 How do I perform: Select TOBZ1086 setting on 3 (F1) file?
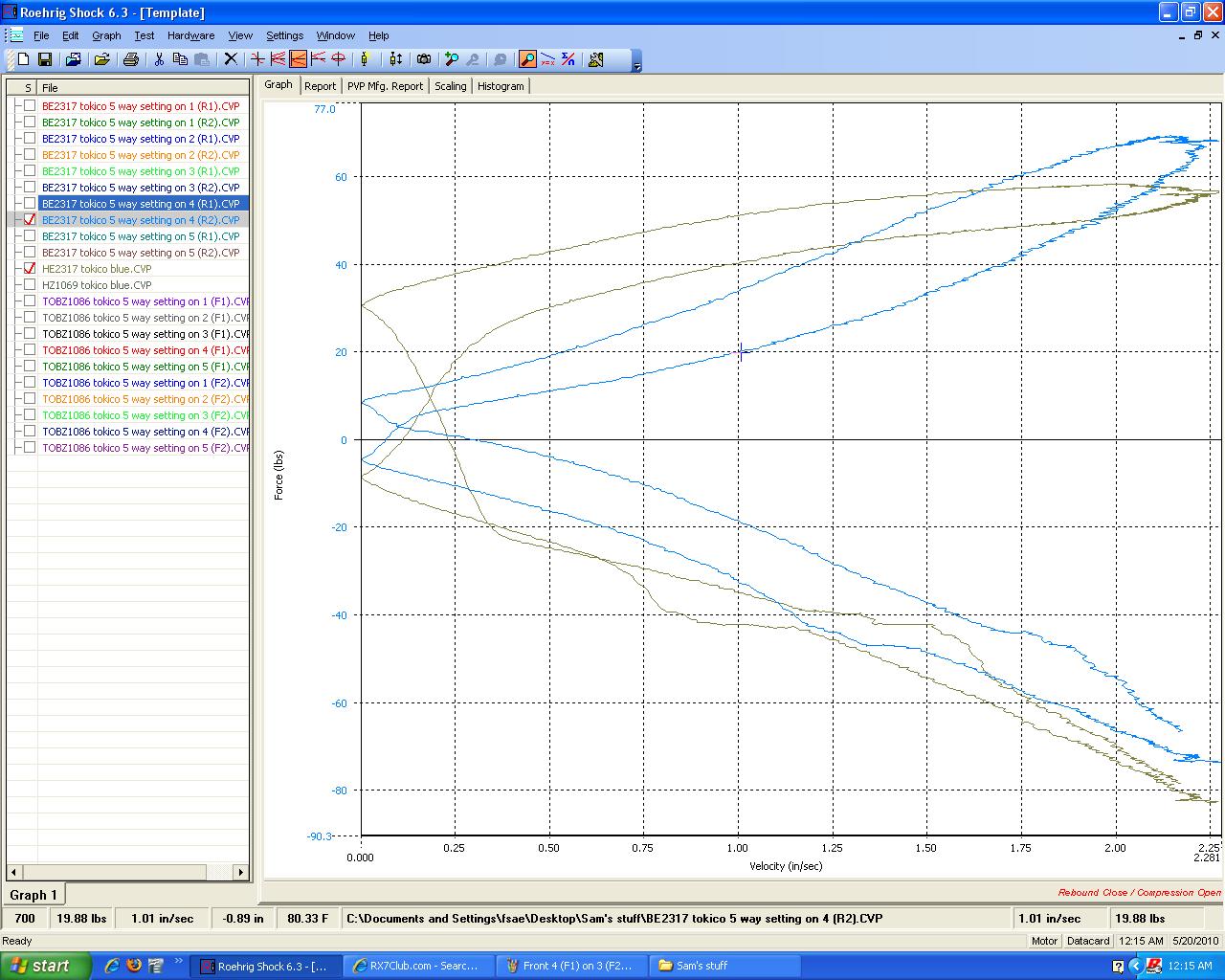pyautogui.click(x=144, y=334)
